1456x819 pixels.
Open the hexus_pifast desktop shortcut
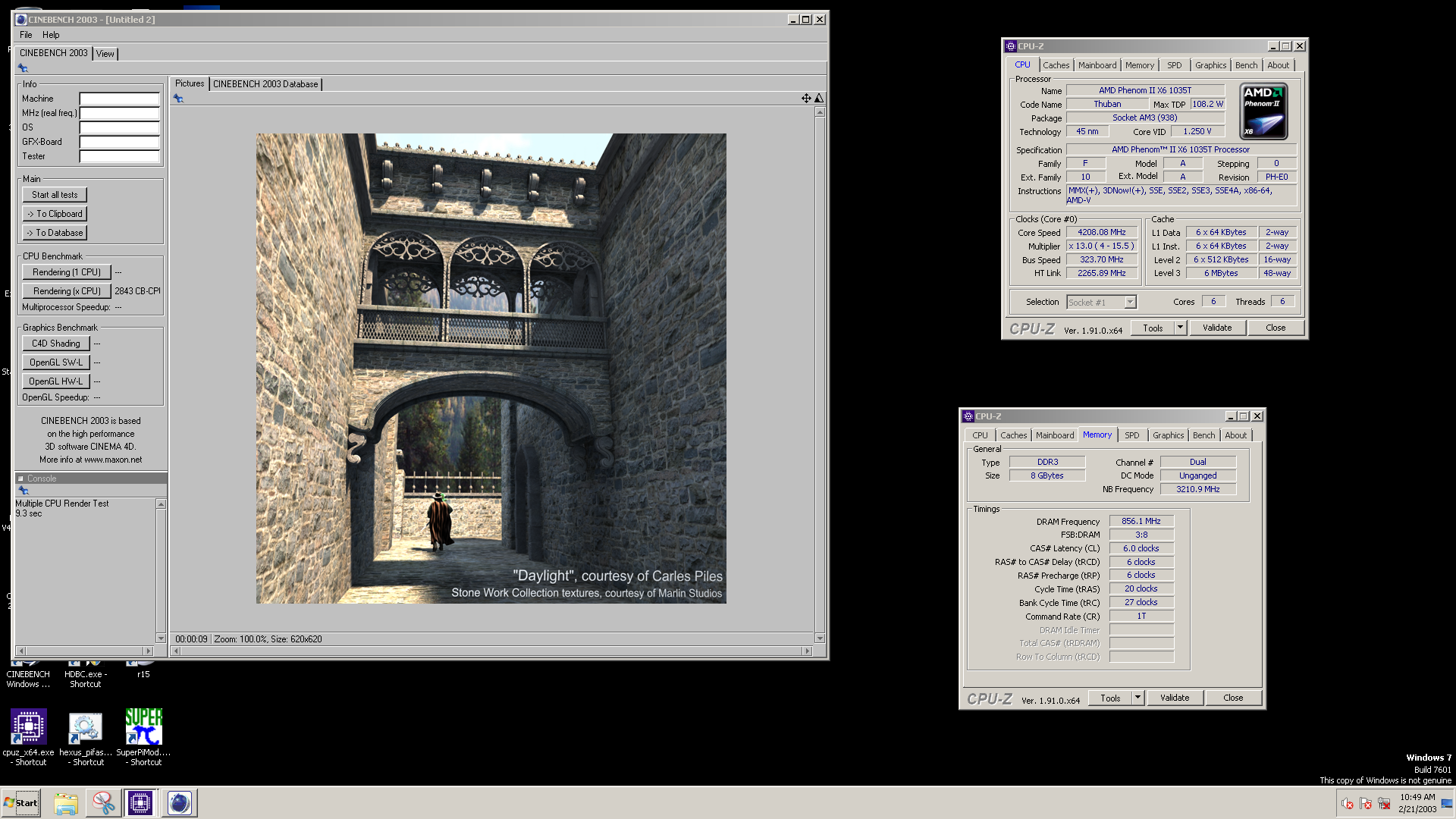86,737
